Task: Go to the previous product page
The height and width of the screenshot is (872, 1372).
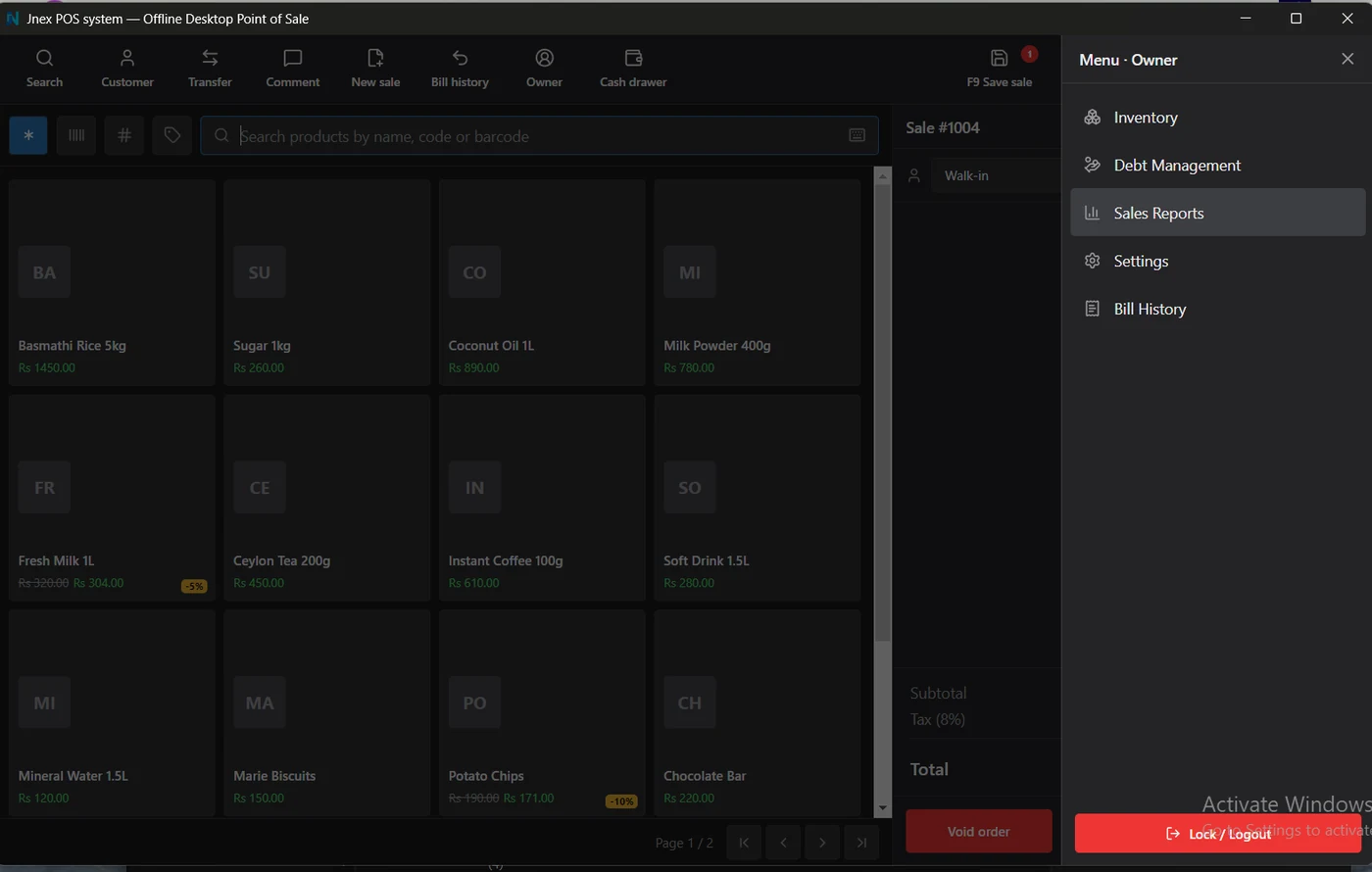Action: (783, 843)
